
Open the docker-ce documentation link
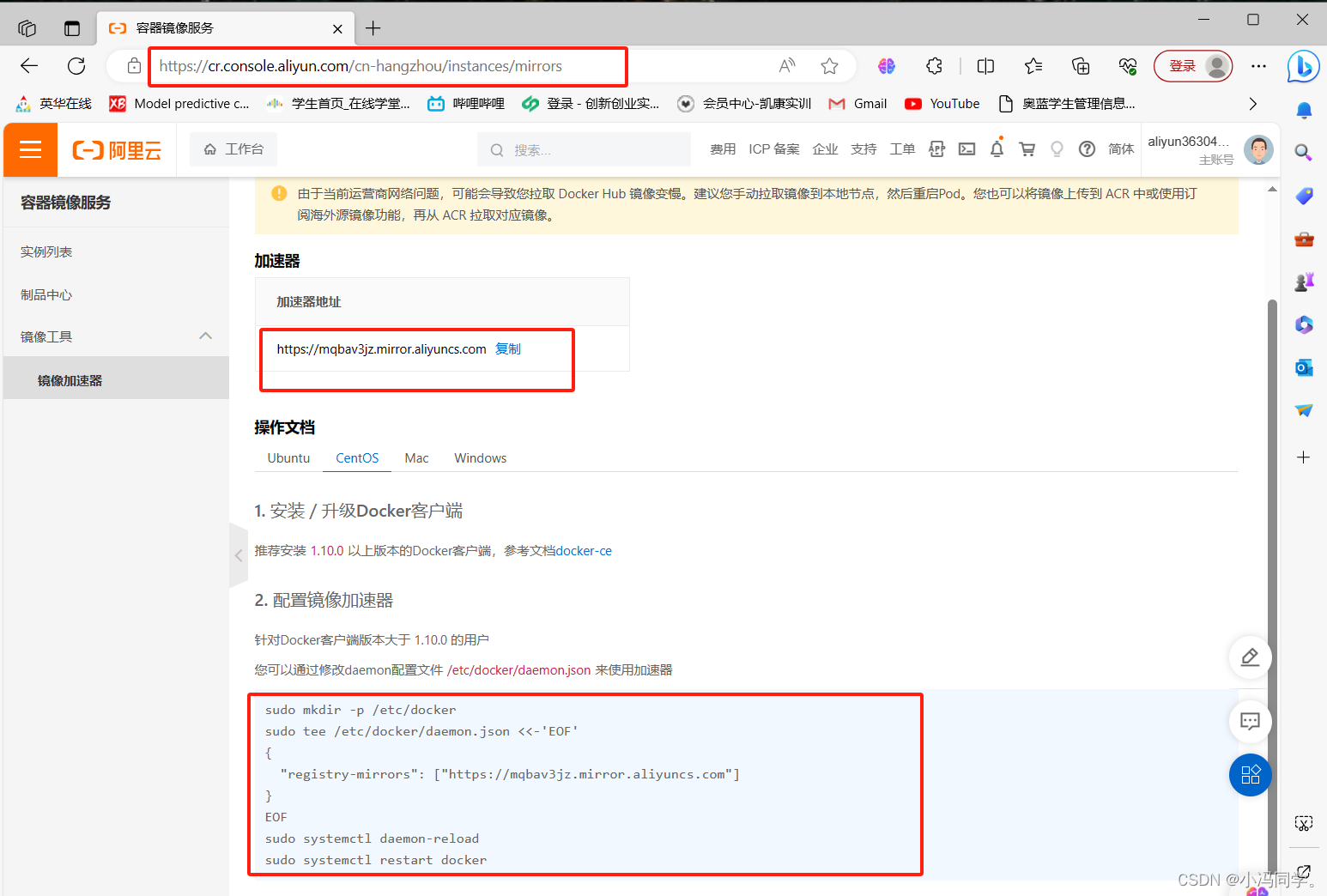584,551
